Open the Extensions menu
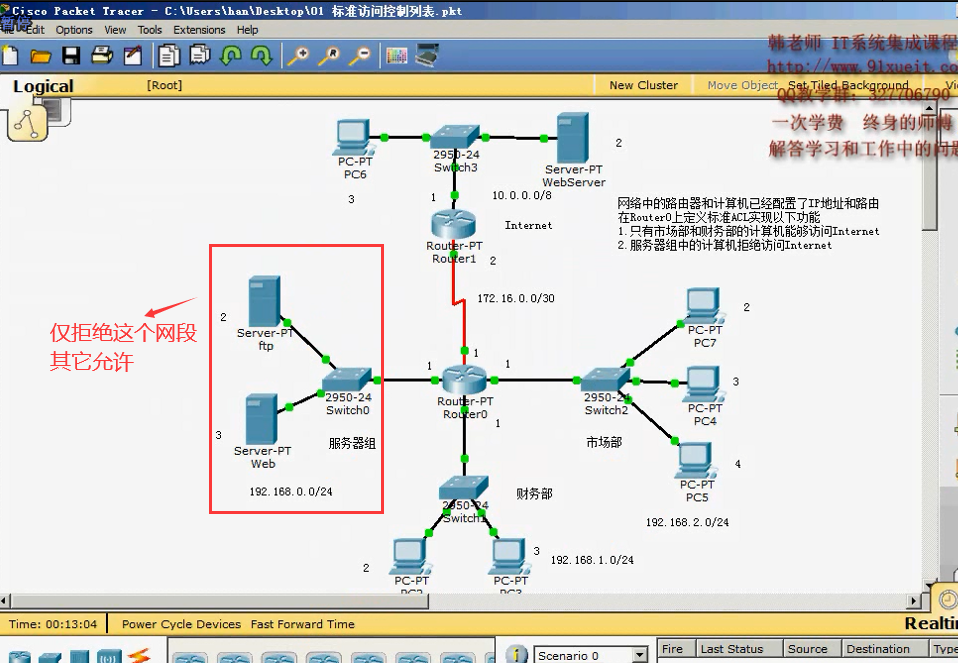Screen dimensions: 958x663 pyautogui.click(x=199, y=30)
